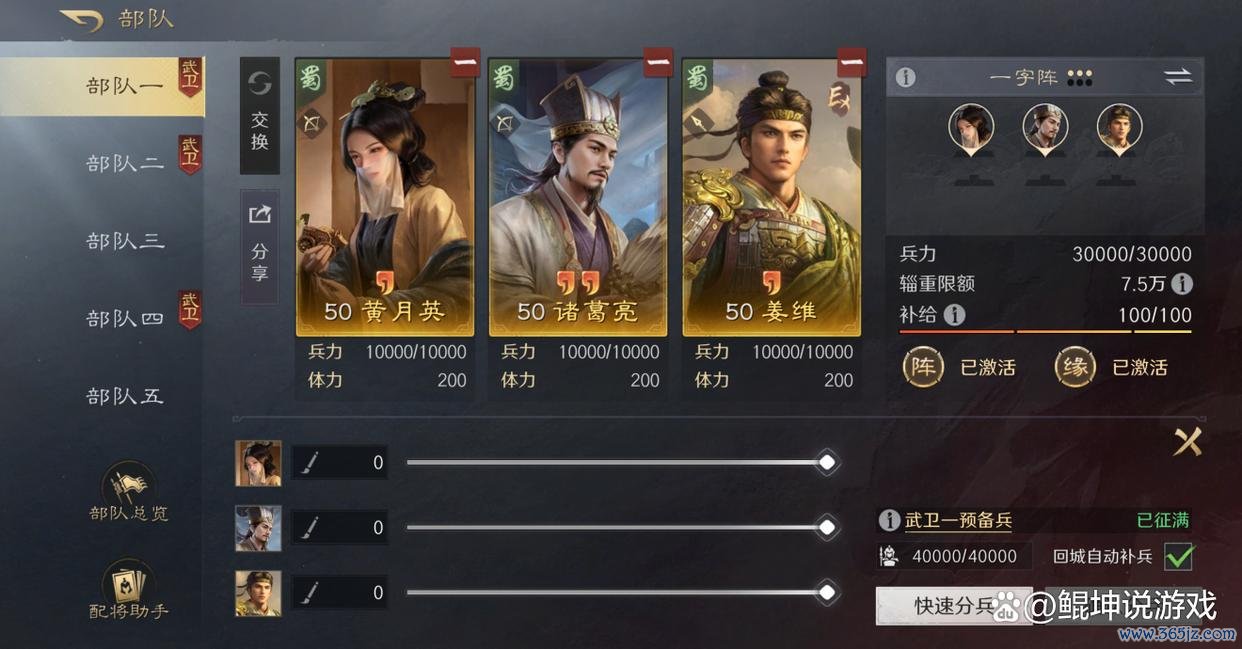1242x649 pixels.
Task: Remove 姜维 with red minus button
Action: tap(851, 62)
